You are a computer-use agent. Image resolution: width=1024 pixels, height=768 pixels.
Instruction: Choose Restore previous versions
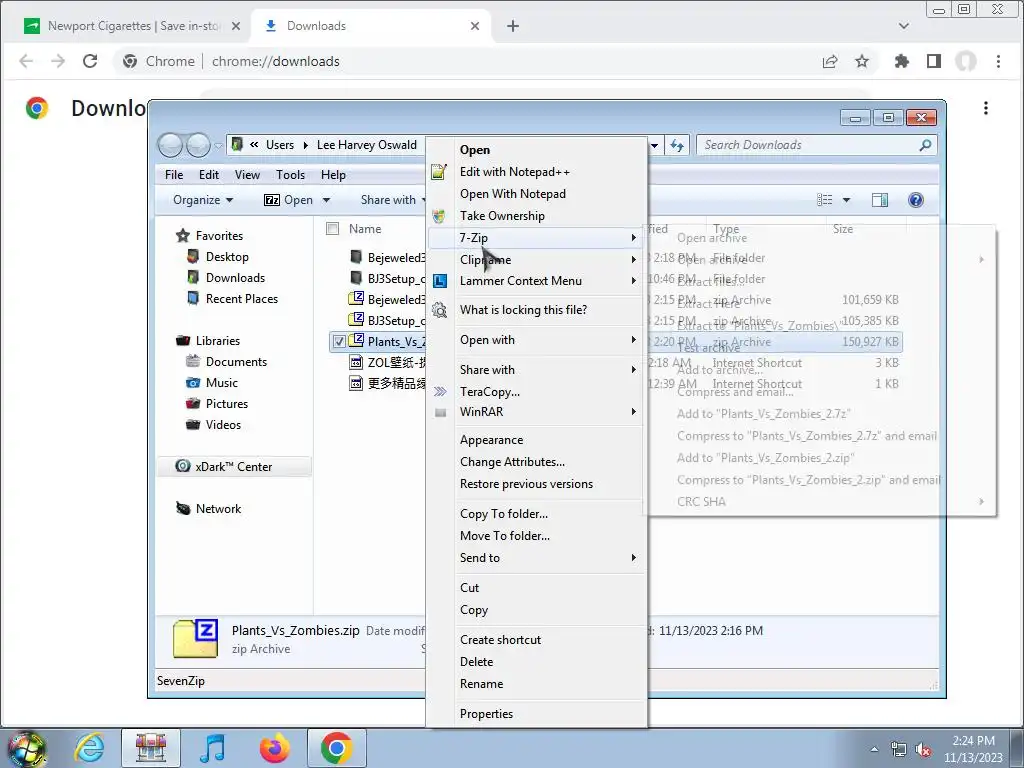526,484
